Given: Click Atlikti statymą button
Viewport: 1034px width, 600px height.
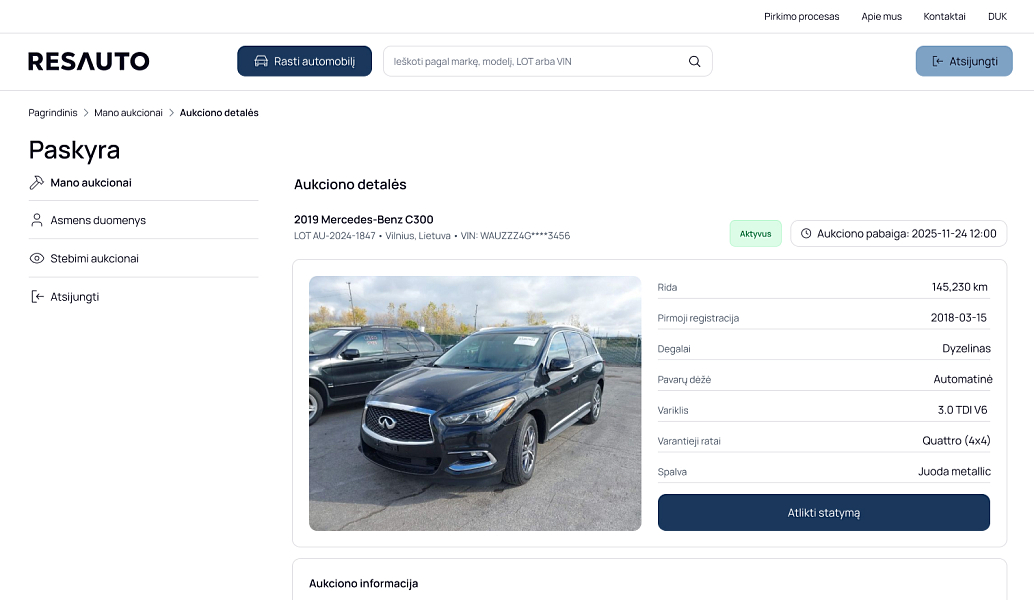Looking at the screenshot, I should click(824, 512).
